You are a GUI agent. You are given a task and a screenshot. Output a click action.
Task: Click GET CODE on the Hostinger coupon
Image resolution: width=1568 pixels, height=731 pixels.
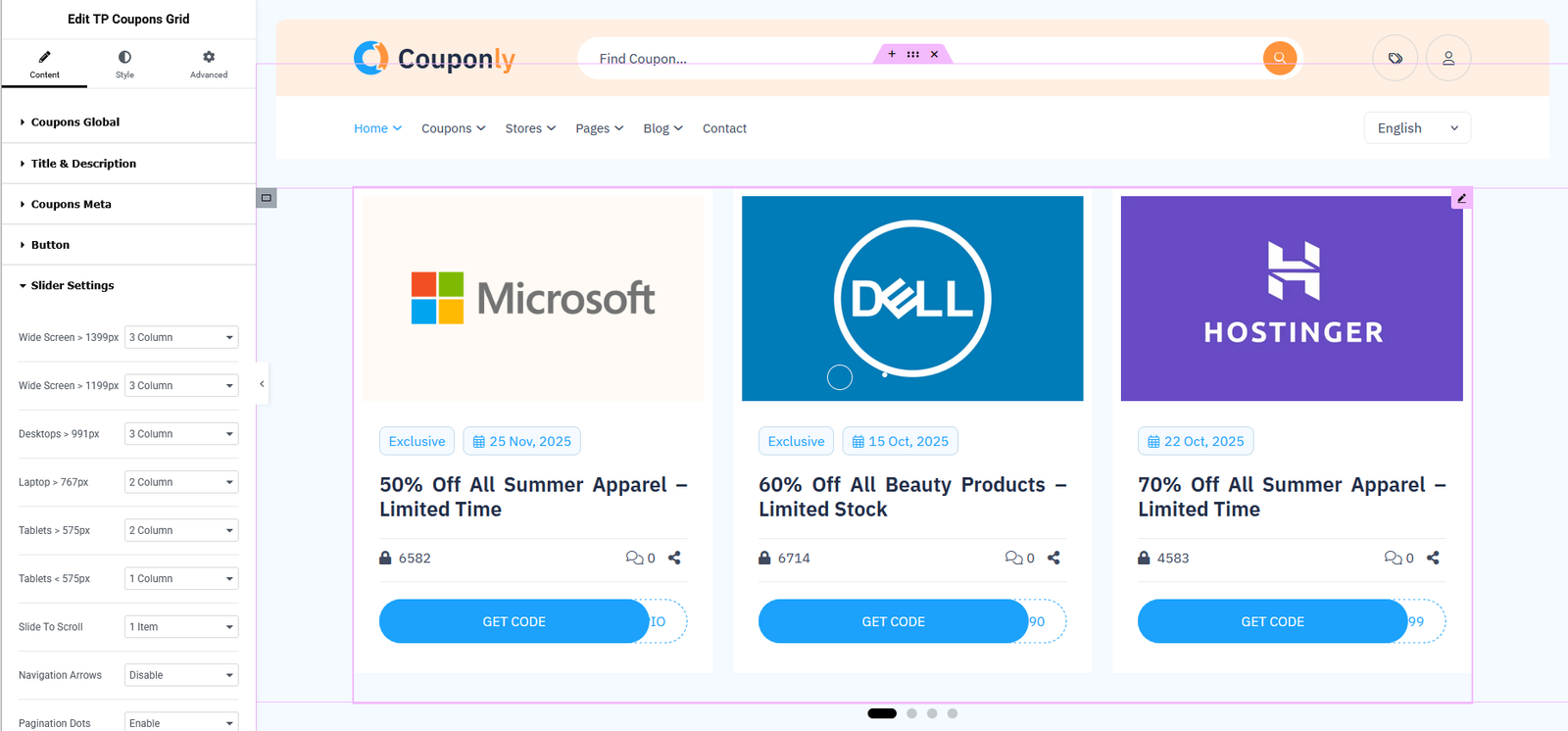coord(1272,621)
